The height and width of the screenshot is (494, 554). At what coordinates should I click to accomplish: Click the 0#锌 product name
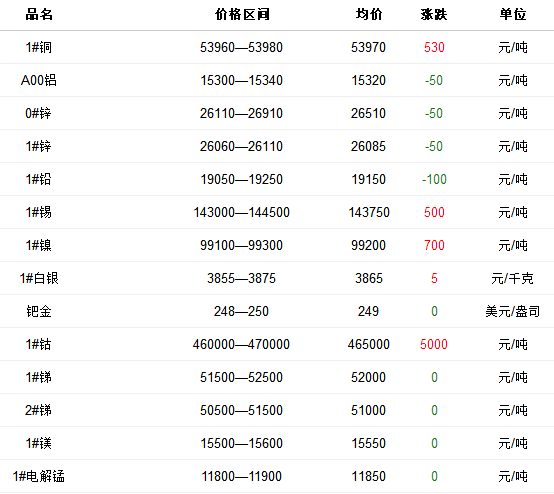(x=38, y=113)
